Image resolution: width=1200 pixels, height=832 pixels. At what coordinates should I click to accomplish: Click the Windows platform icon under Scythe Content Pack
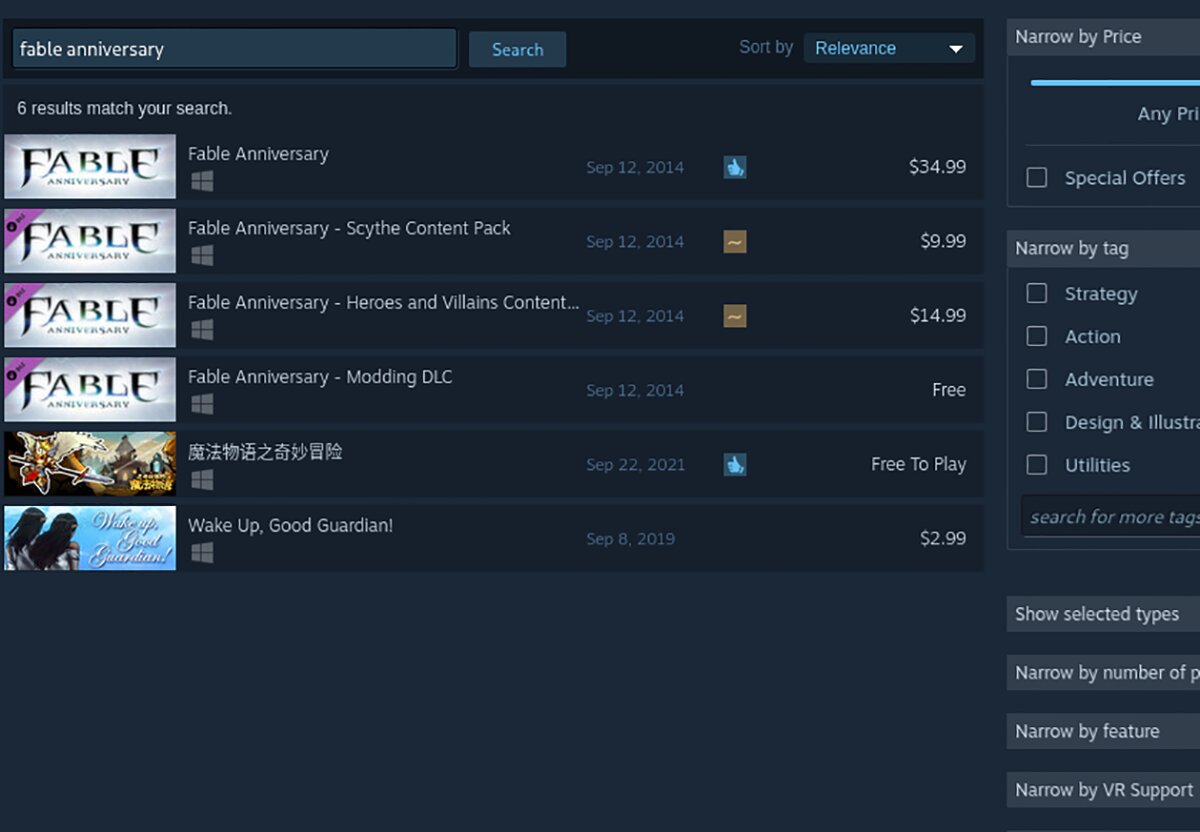(202, 255)
